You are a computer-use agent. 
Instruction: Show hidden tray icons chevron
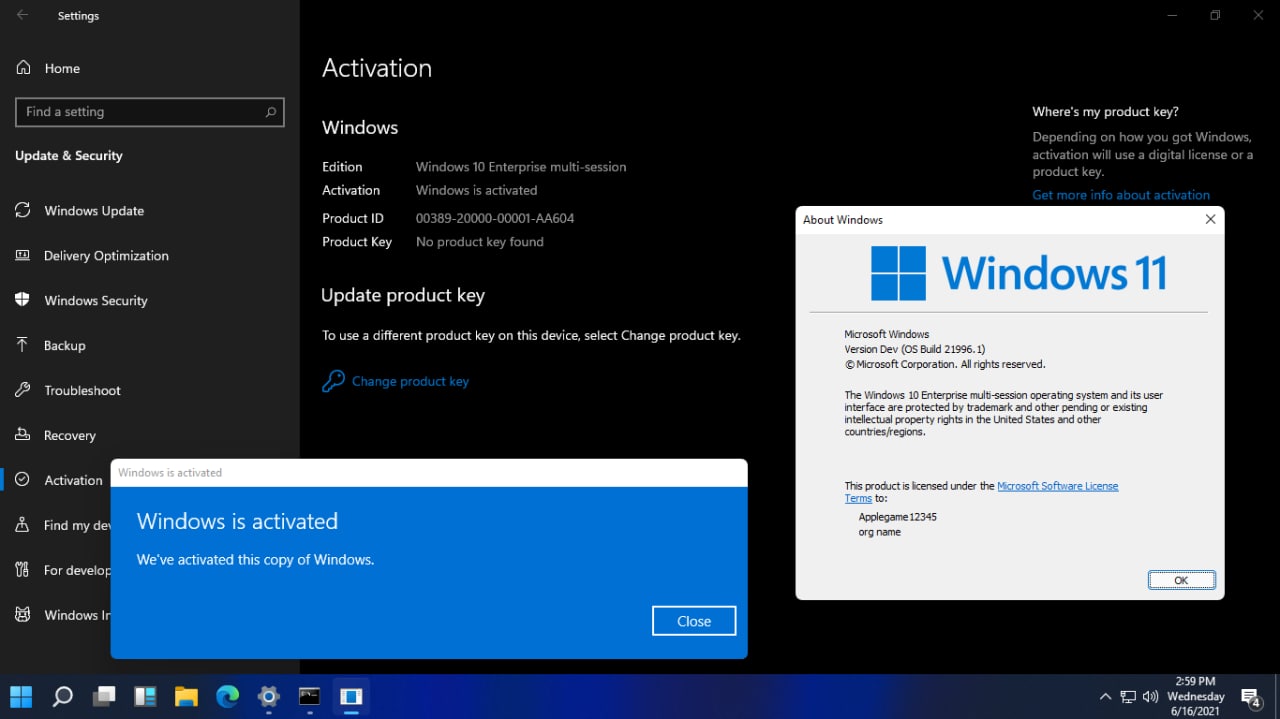pyautogui.click(x=1105, y=697)
